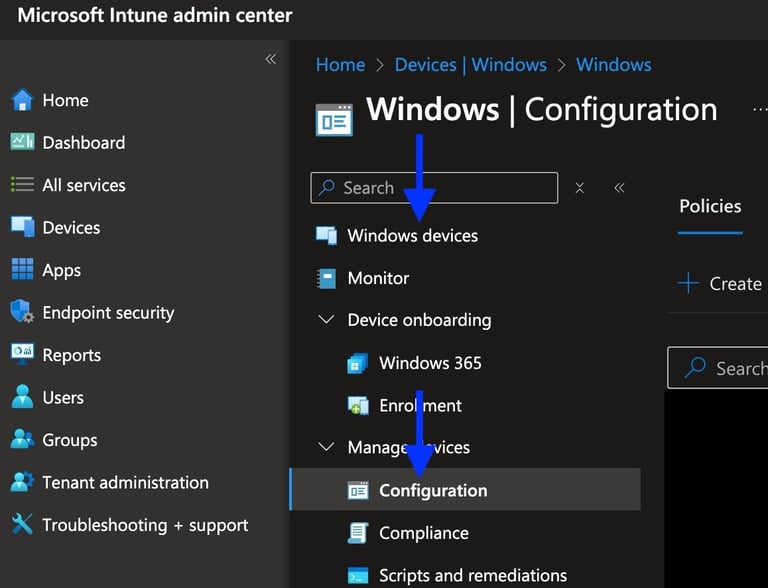Open Tenant administration in the sidebar
Viewport: 768px width, 588px height.
(125, 482)
